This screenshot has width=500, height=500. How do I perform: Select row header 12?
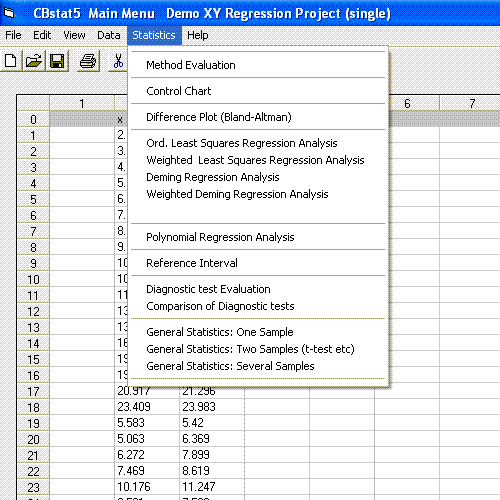[x=33, y=311]
